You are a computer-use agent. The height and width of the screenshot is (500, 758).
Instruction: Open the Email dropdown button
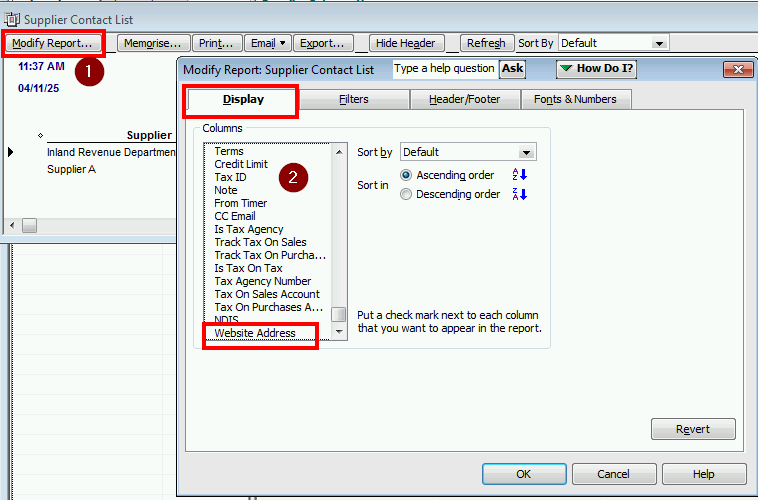pyautogui.click(x=268, y=43)
